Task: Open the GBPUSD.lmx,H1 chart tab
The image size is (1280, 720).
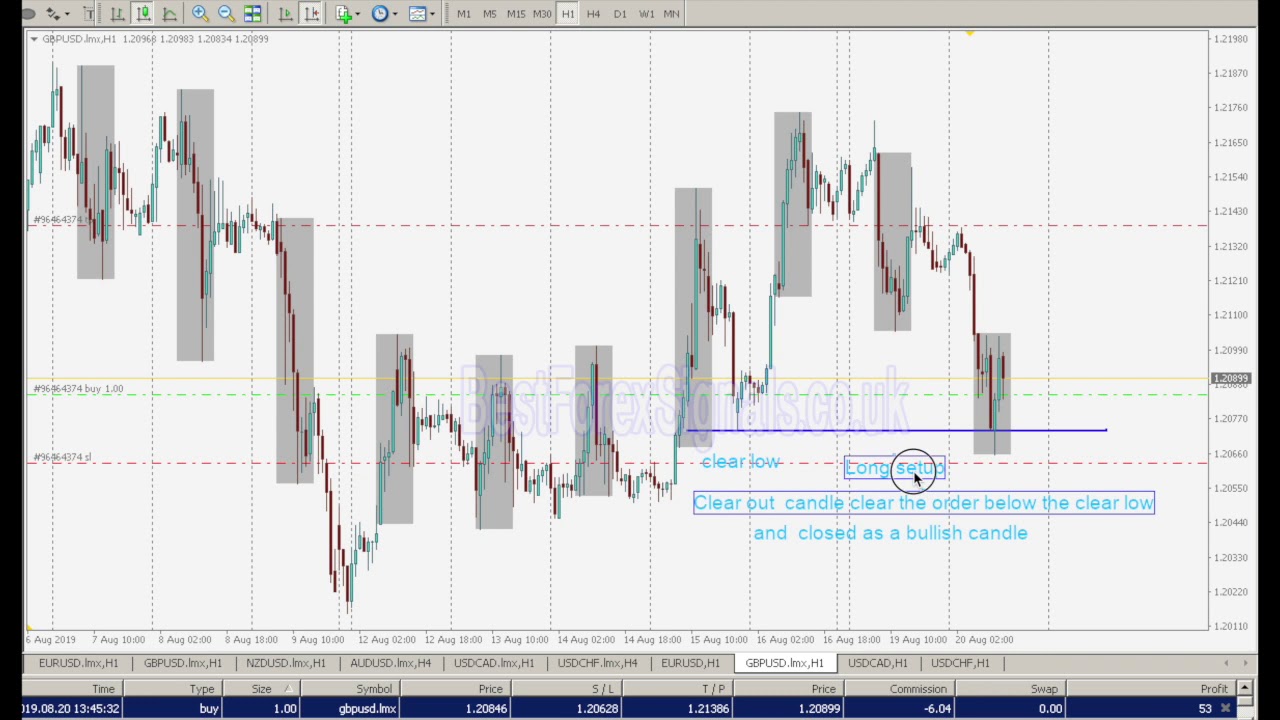Action: (x=182, y=663)
